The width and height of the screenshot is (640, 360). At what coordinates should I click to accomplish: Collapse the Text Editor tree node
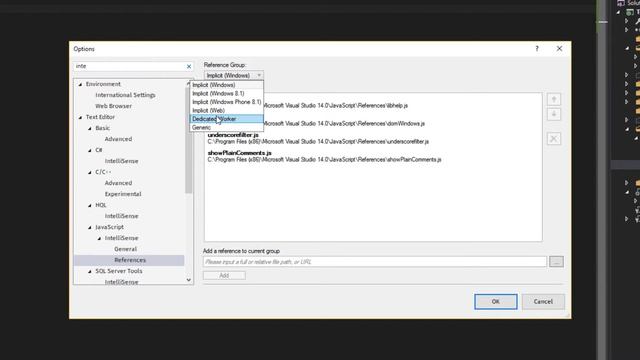80,117
